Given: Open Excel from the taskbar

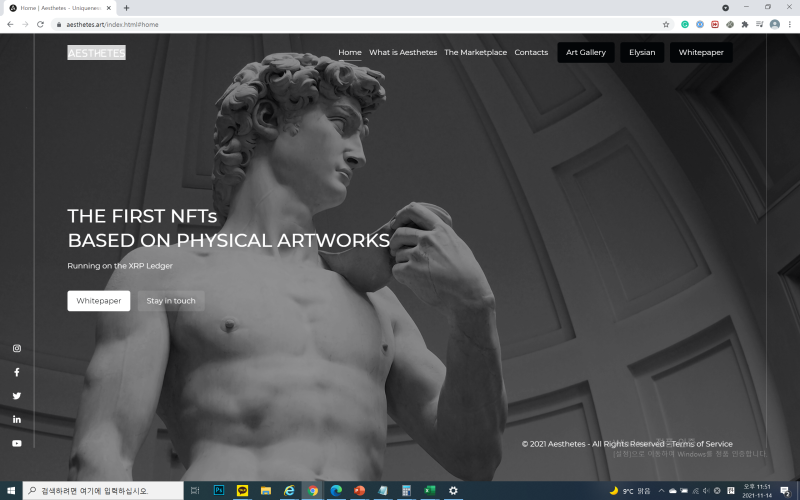Looking at the screenshot, I should (x=430, y=491).
